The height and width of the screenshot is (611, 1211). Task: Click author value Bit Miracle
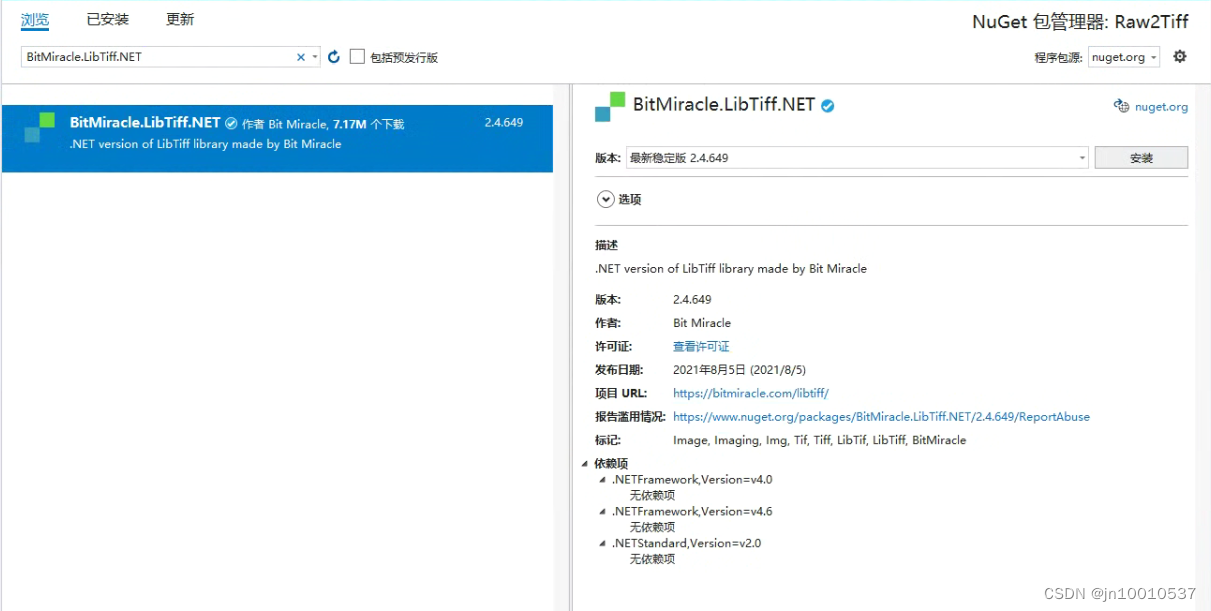[x=702, y=323]
